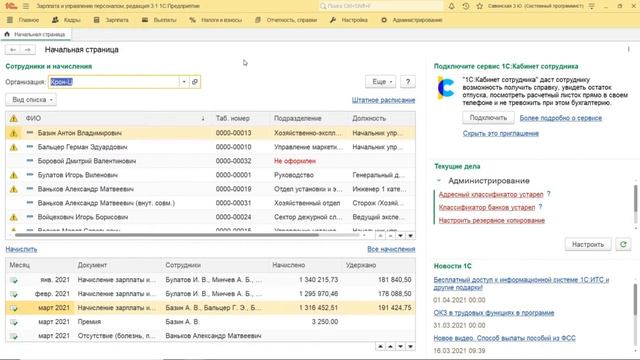
Task: Sort by ФИО column header
Action: 114,118
